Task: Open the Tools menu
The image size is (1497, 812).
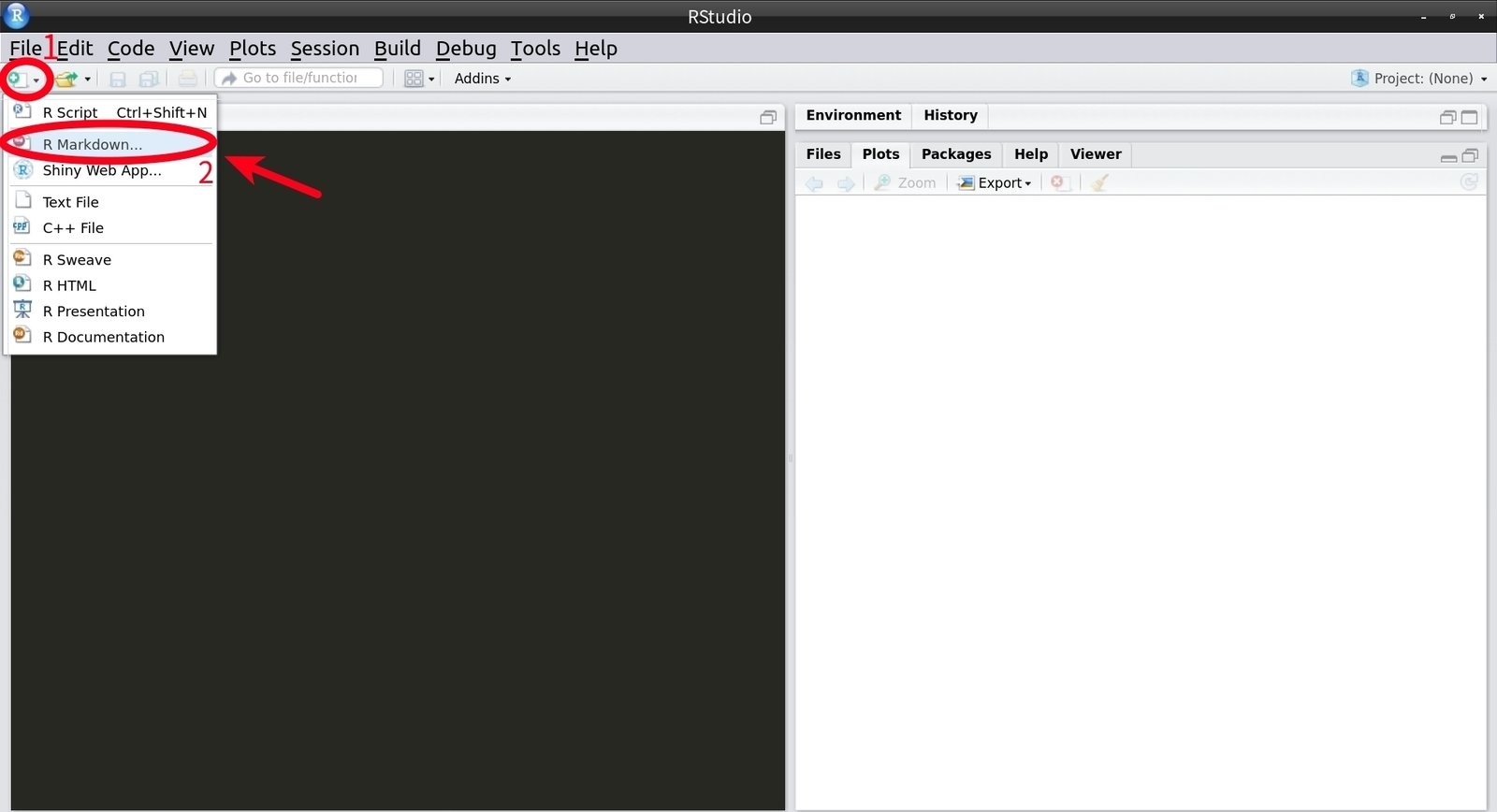Action: click(x=535, y=49)
